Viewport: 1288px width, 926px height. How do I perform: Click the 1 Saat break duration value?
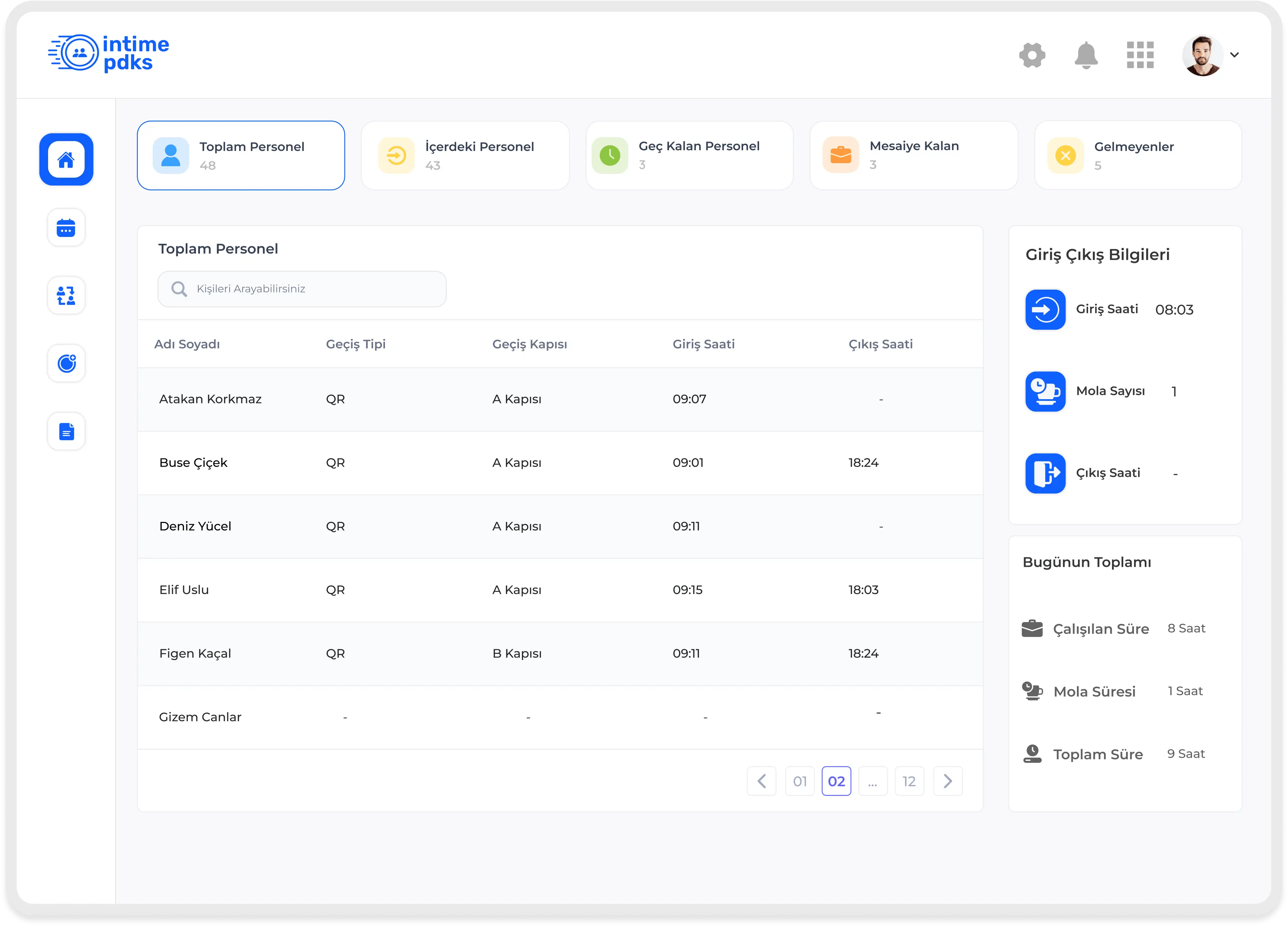click(x=1185, y=691)
